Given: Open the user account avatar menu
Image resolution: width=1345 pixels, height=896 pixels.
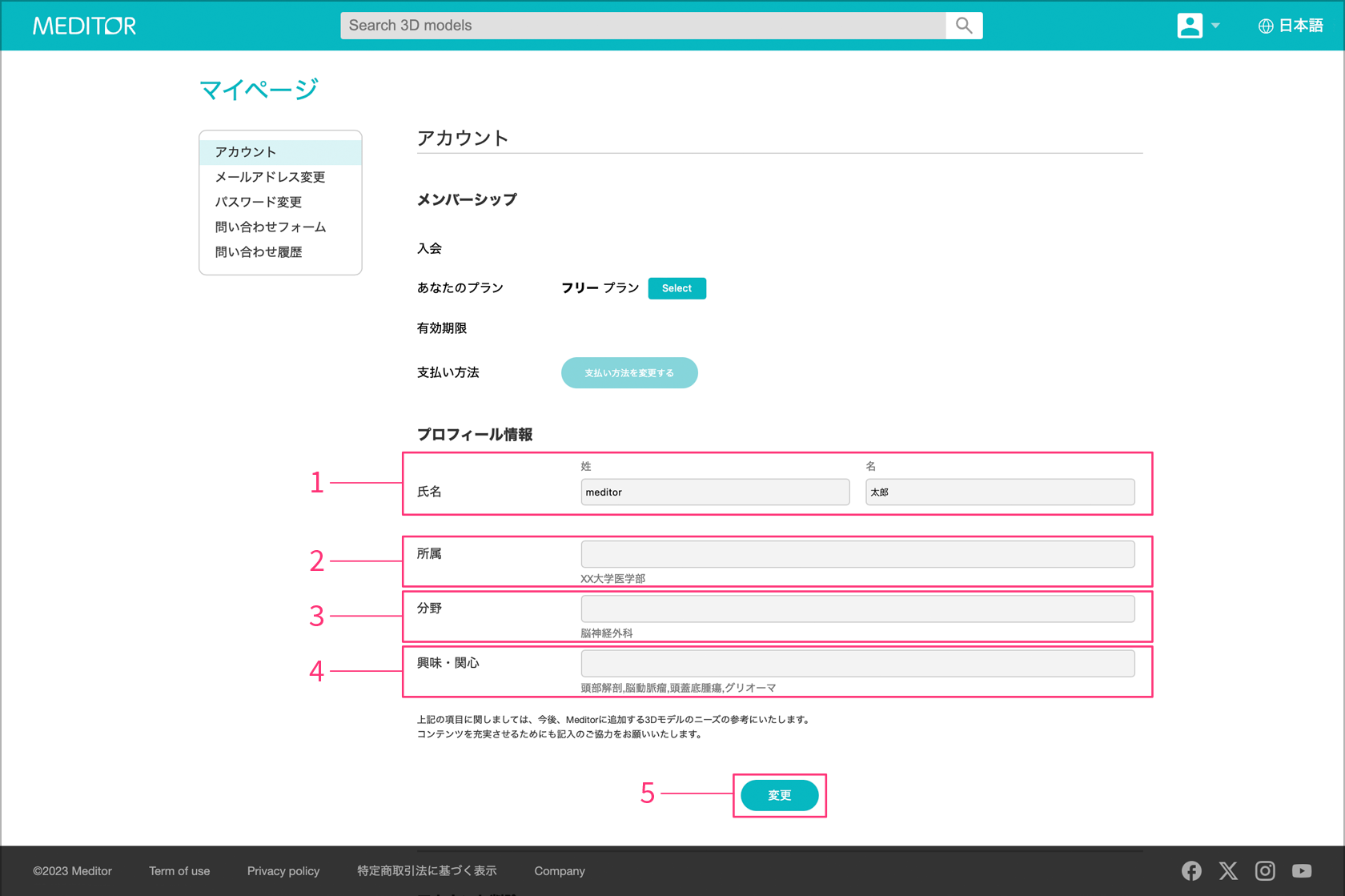Looking at the screenshot, I should [1190, 26].
